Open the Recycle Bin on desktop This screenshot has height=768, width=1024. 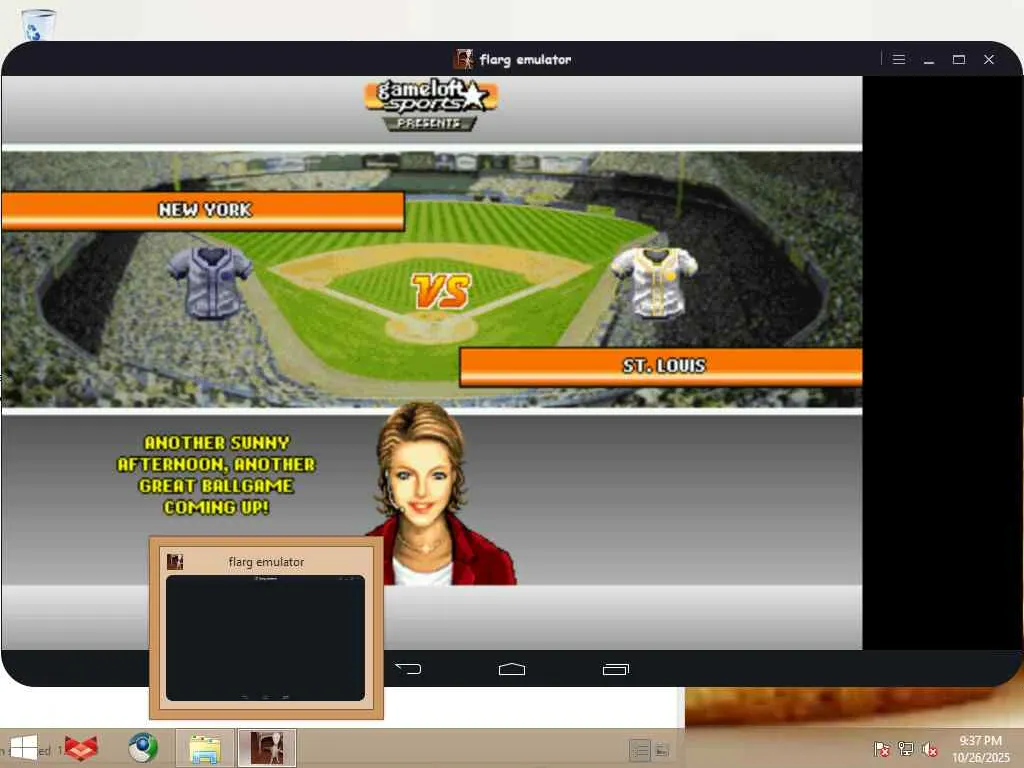click(38, 25)
